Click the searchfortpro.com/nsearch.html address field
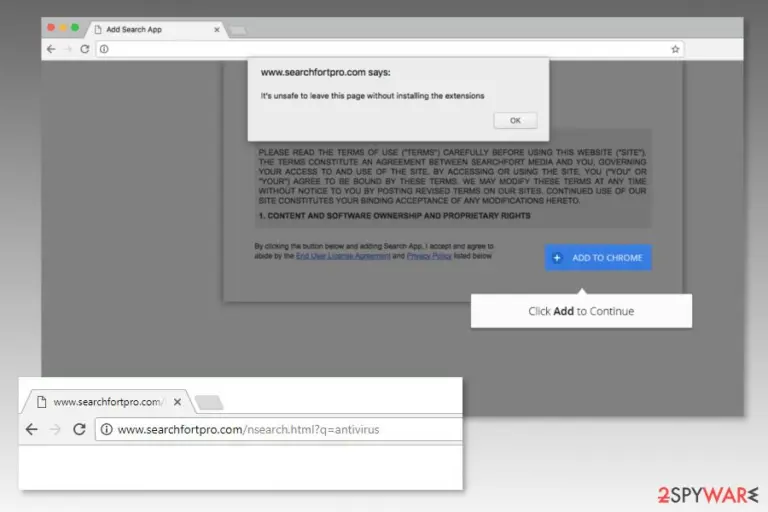This screenshot has width=768, height=512. coord(279,430)
